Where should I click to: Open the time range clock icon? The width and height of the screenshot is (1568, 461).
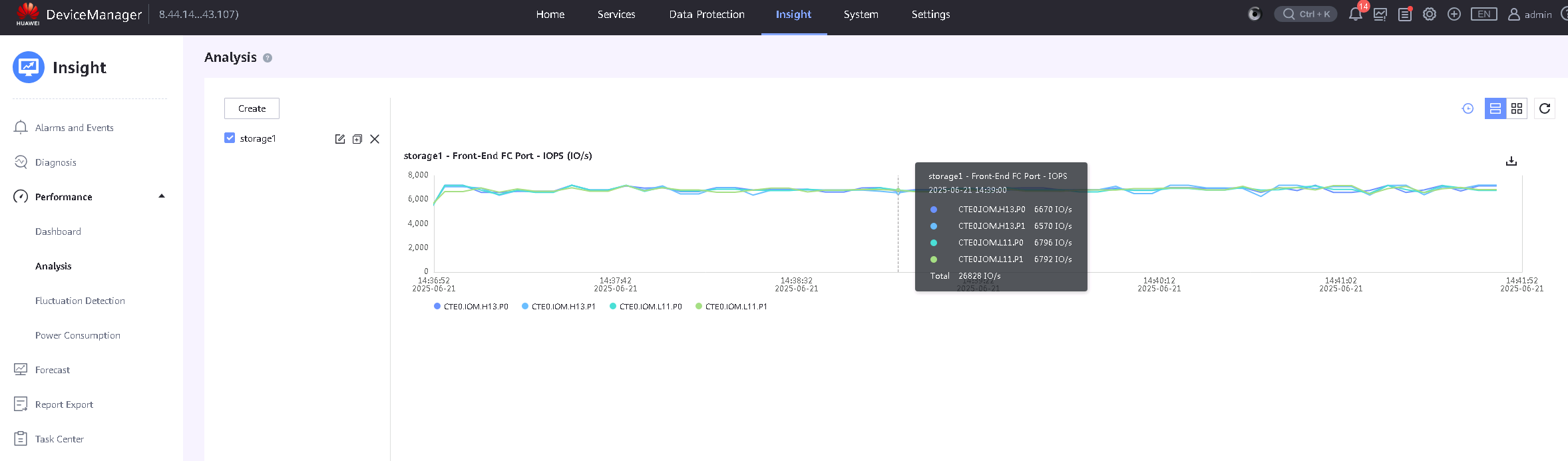tap(1468, 108)
